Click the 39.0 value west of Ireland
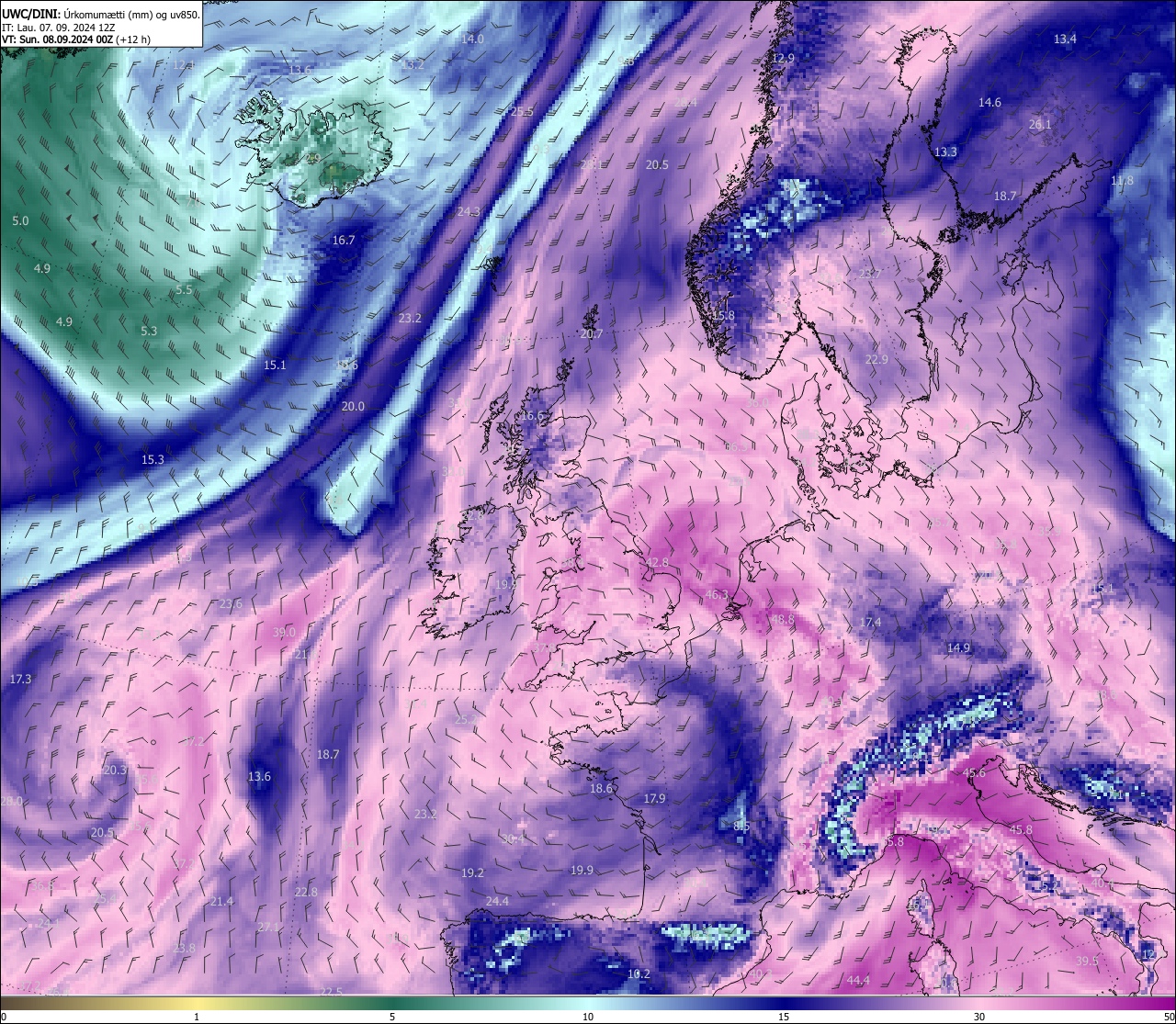This screenshot has width=1176, height=1024. (x=284, y=633)
